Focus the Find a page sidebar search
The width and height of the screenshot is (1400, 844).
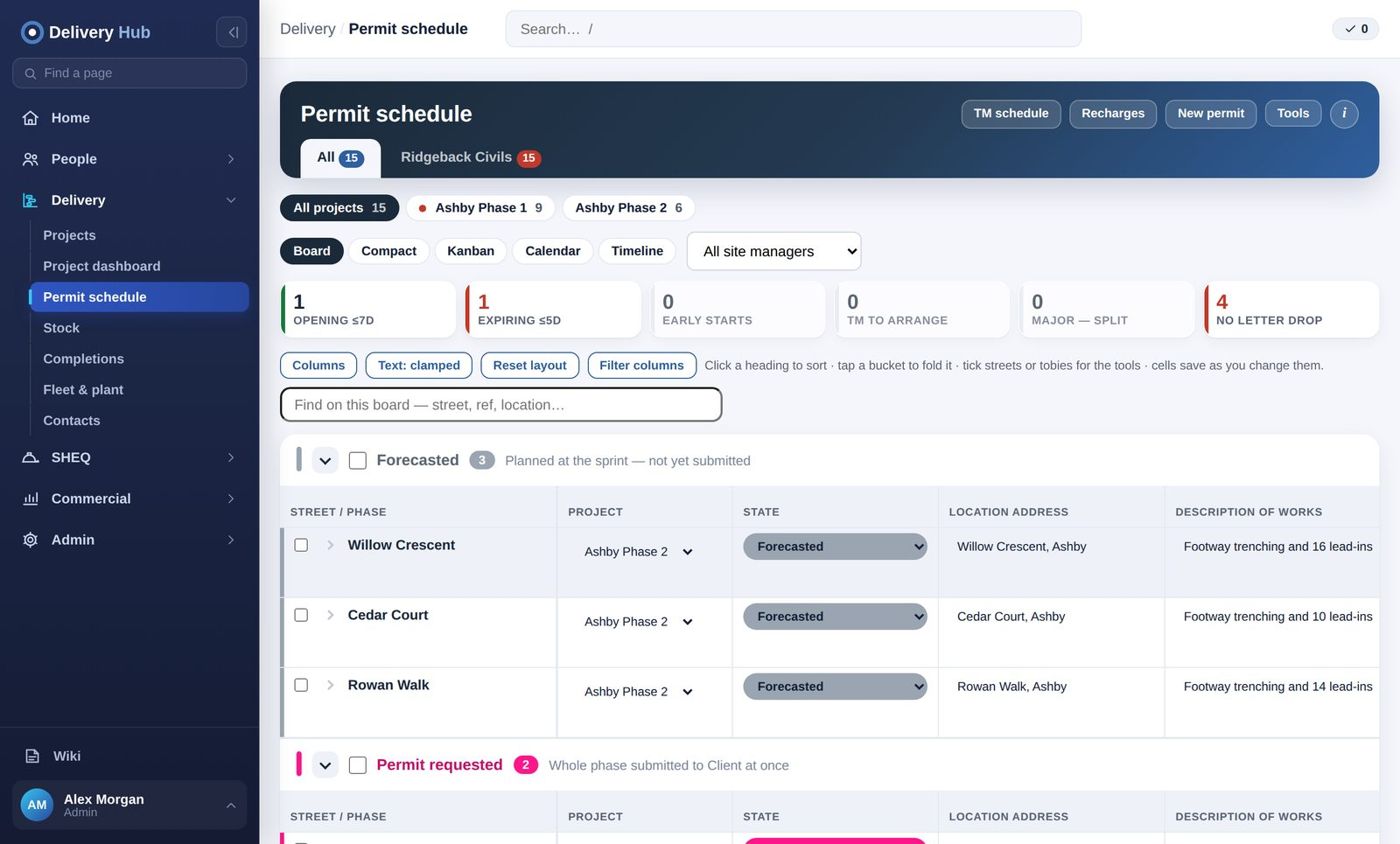[130, 73]
